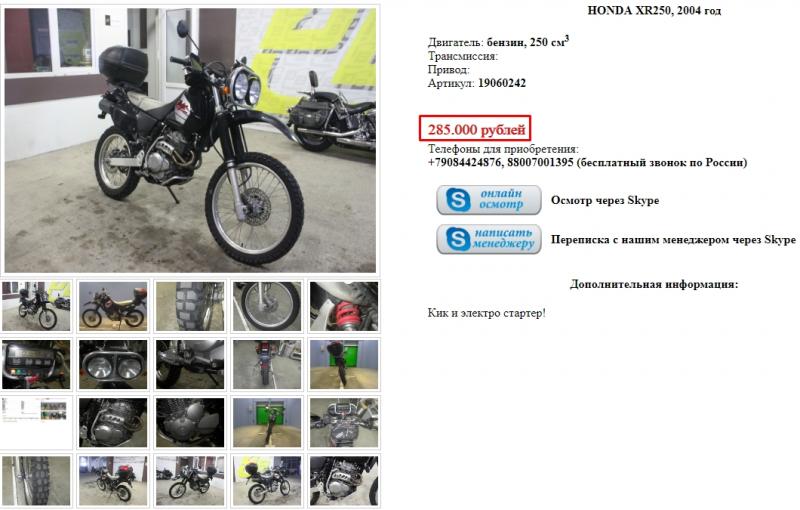This screenshot has width=800, height=510.
Task: View the side-profile motorcycle thumbnail in first row
Action: click(113, 307)
